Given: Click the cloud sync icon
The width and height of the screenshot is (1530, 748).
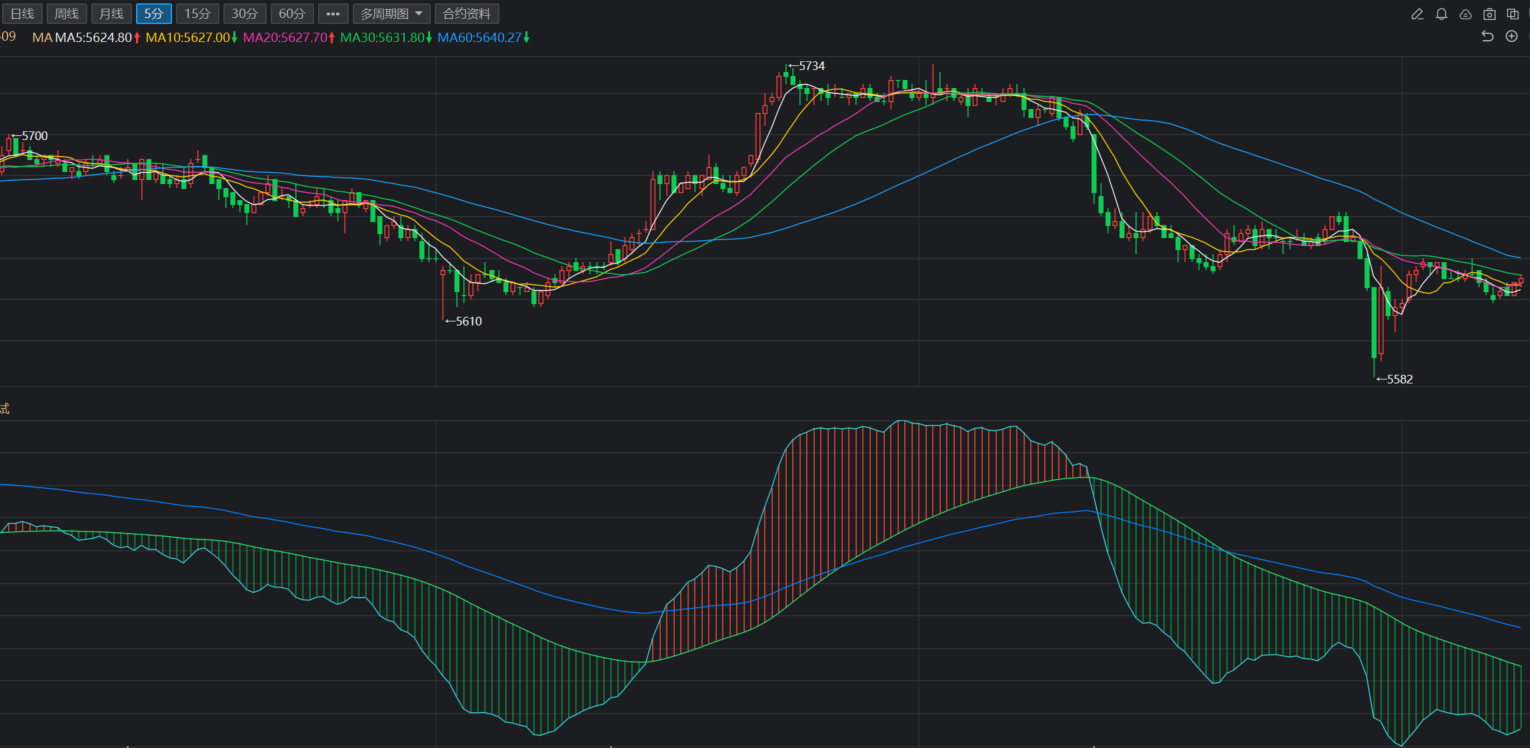Looking at the screenshot, I should [1465, 14].
